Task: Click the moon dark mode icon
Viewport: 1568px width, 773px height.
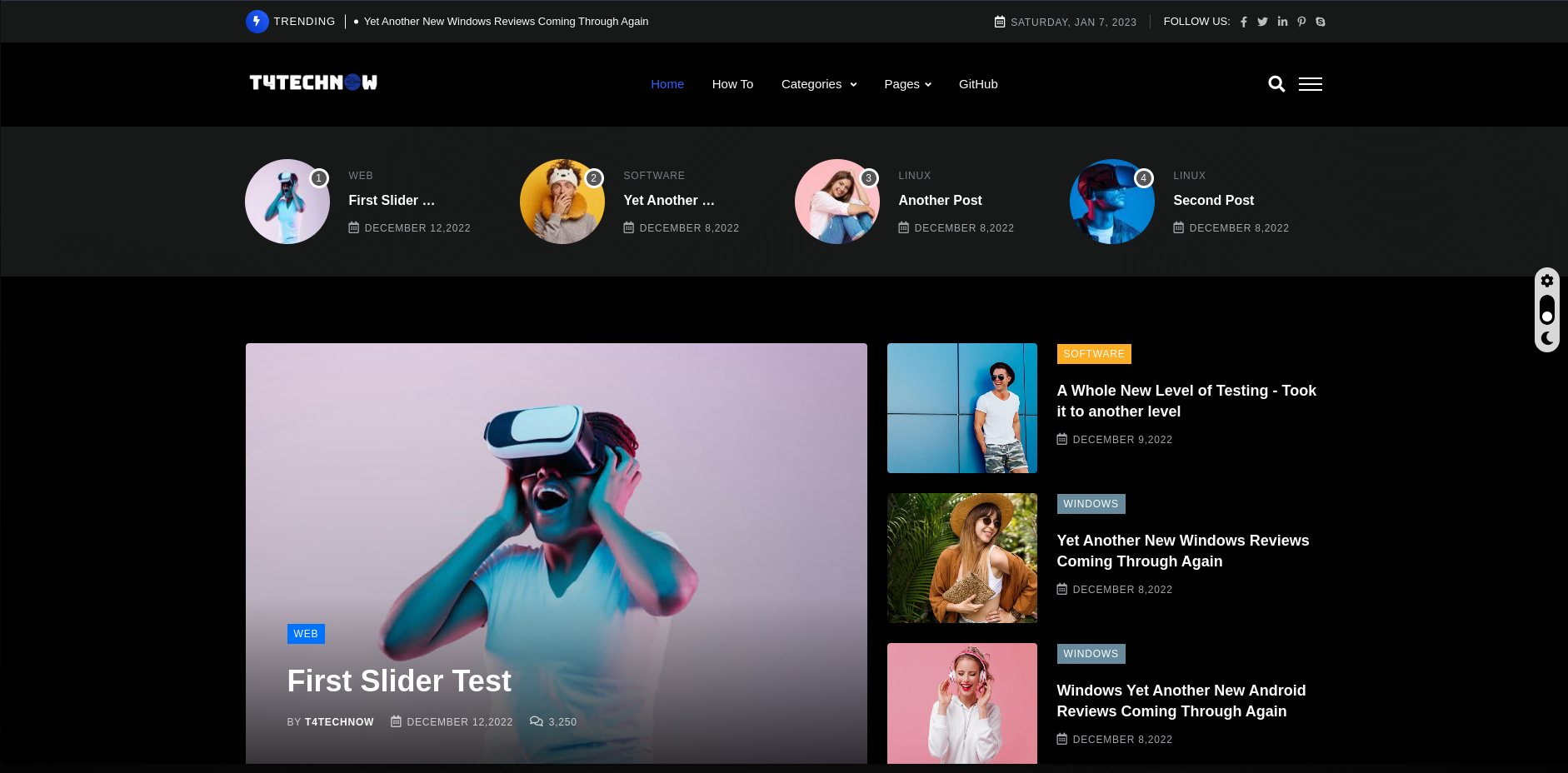Action: (x=1547, y=338)
